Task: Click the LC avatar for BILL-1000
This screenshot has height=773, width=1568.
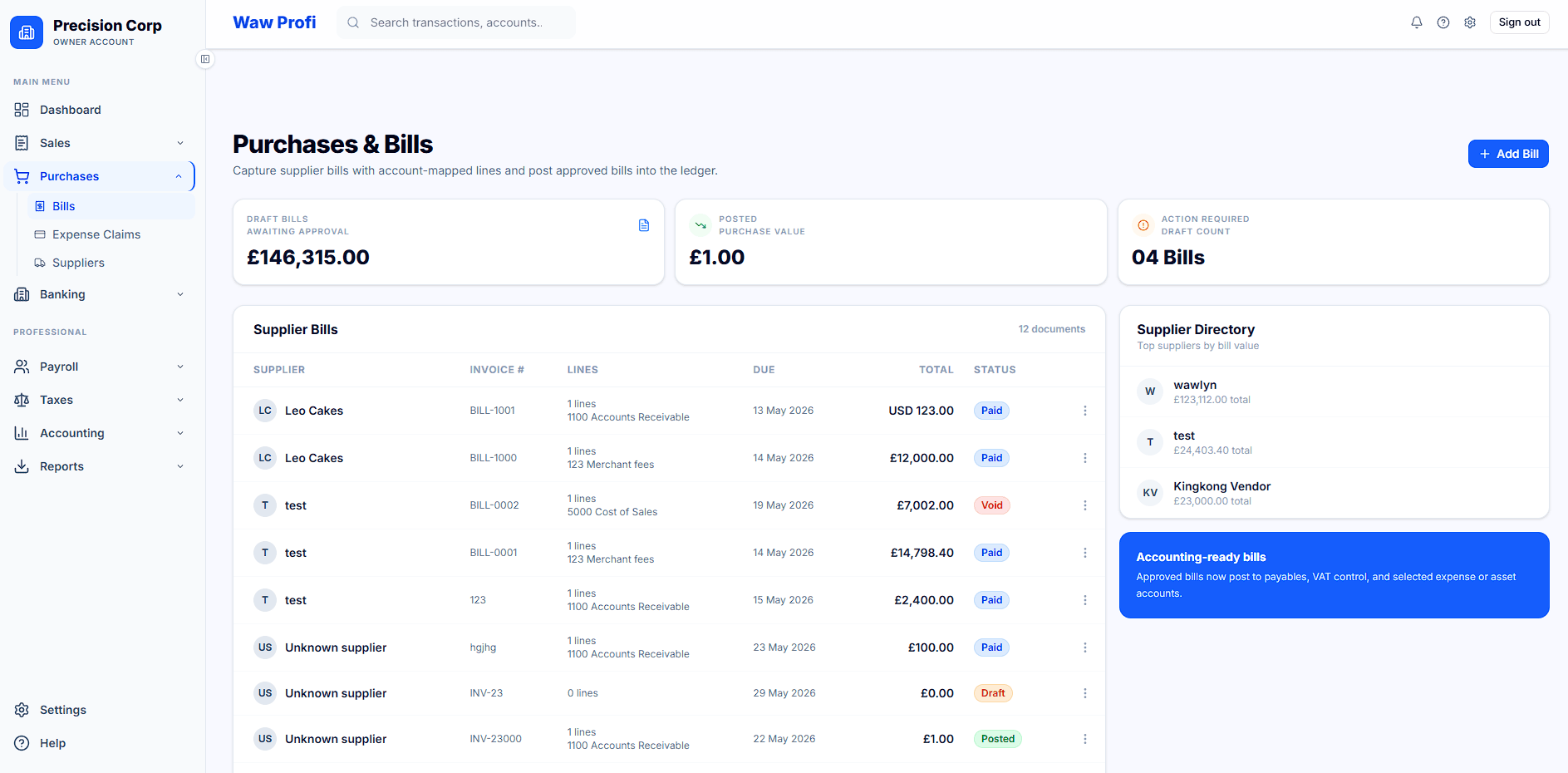Action: (265, 458)
